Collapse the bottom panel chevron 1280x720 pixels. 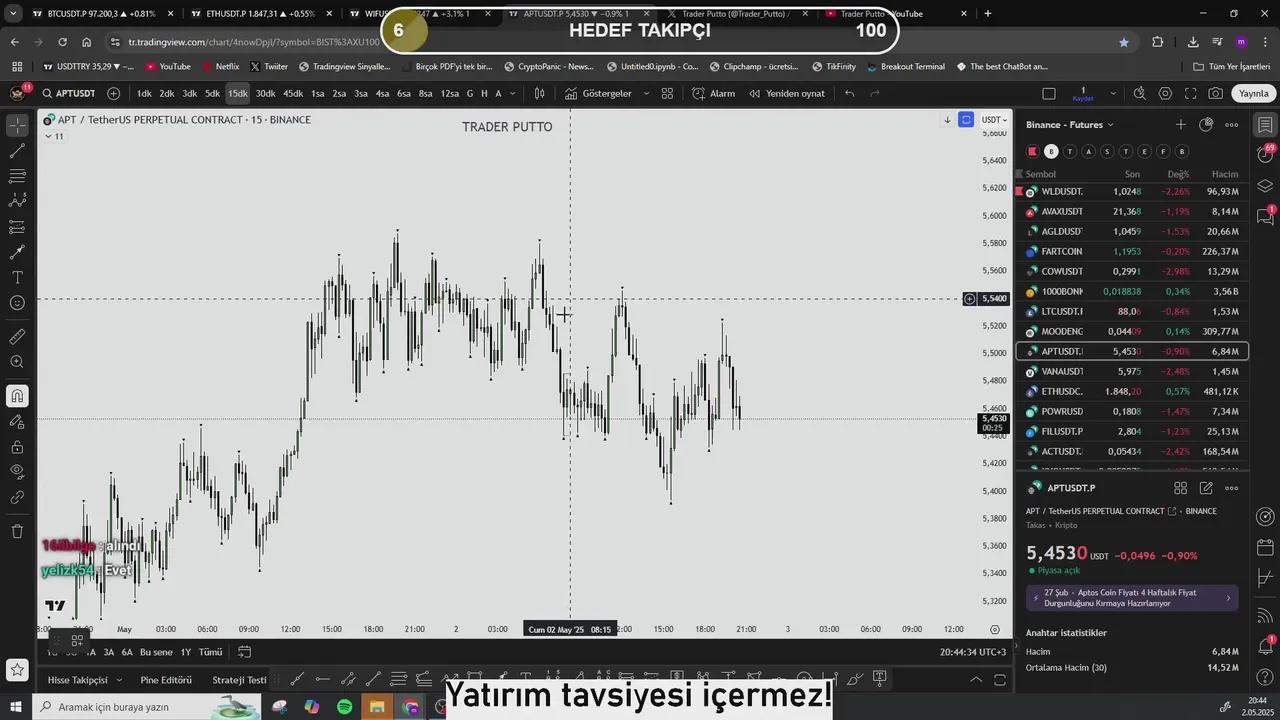[976, 680]
